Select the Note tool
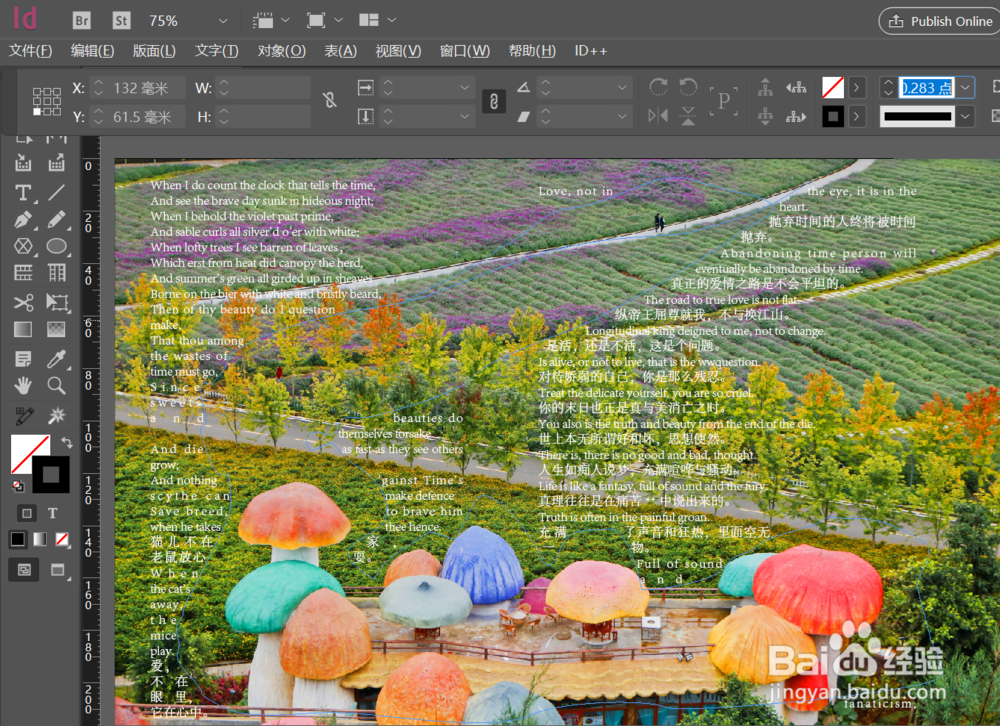Image resolution: width=1000 pixels, height=726 pixels. click(23, 359)
